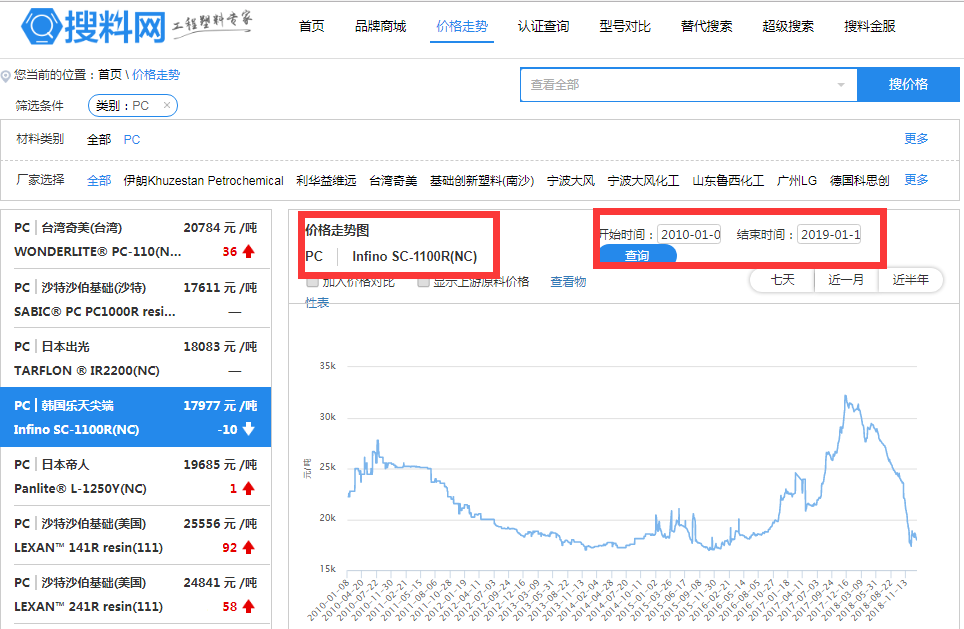This screenshot has width=964, height=629.
Task: Remove the 类别：PC filter tag
Action: coord(166,105)
